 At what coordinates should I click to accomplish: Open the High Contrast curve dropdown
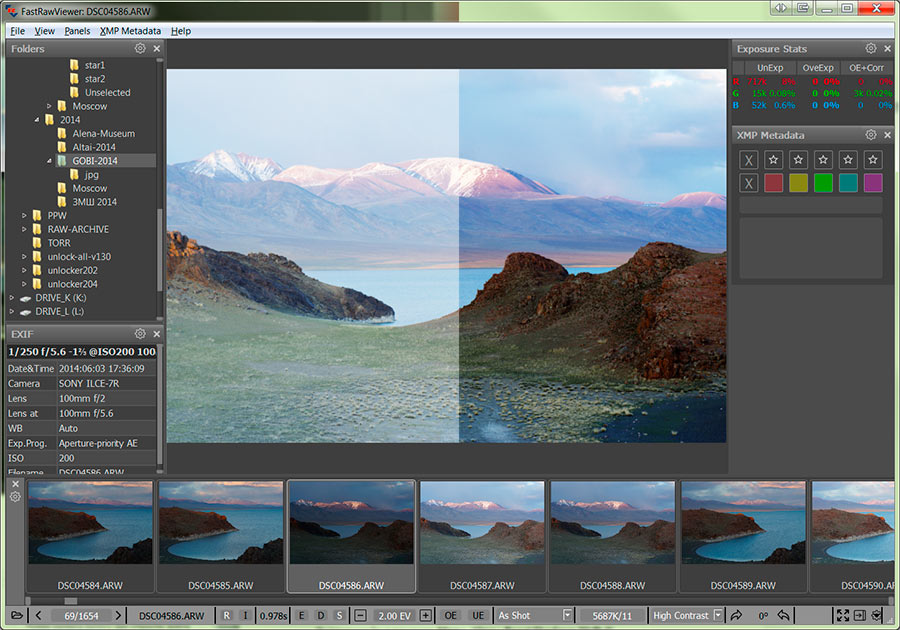(x=717, y=615)
